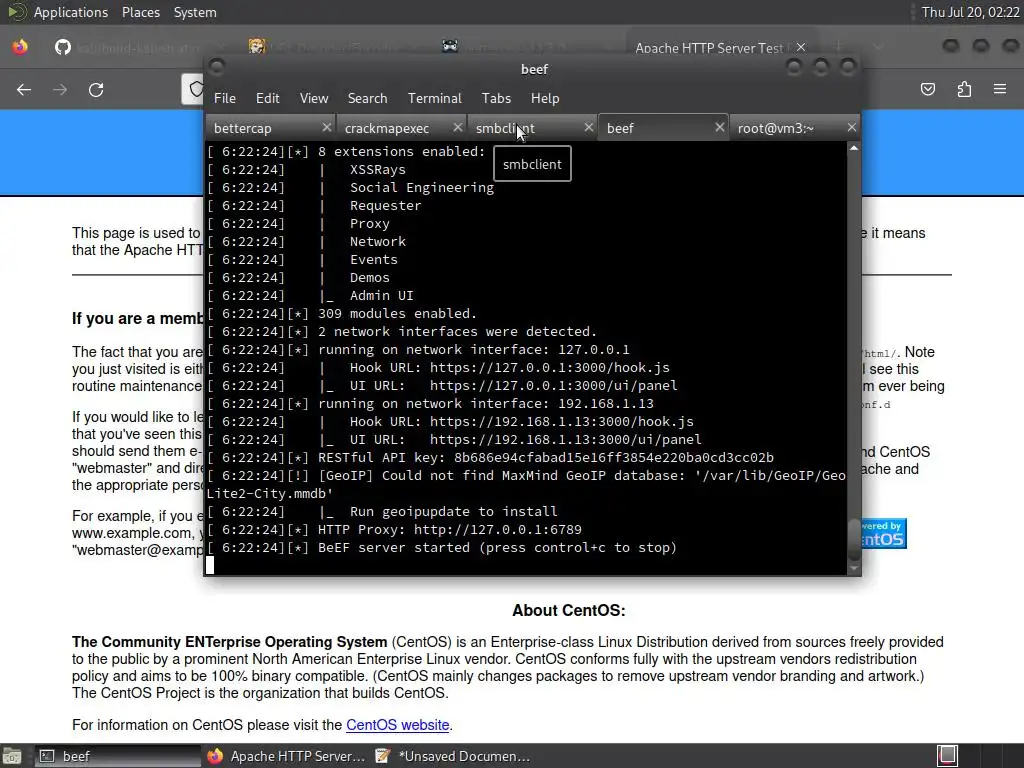Close the bettercap tab
This screenshot has height=768, width=1024.
coord(327,127)
